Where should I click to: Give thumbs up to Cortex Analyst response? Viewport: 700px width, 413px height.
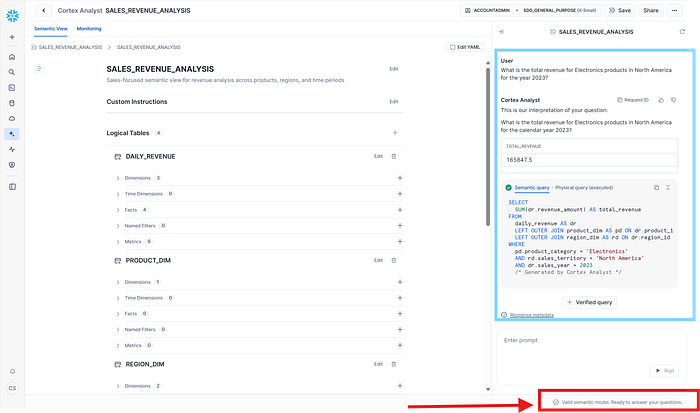pos(661,100)
